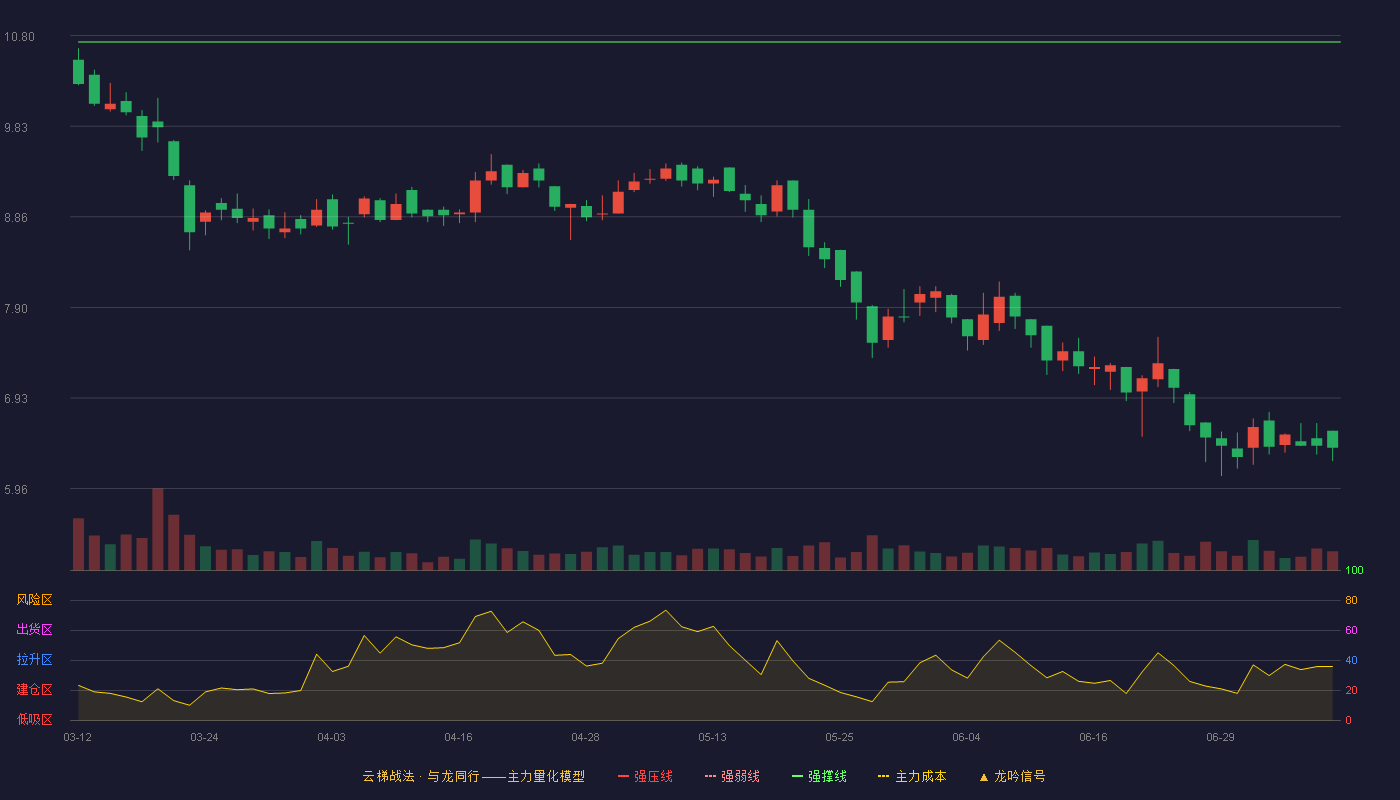Click the magenta 60 indicator axis value

click(1351, 631)
